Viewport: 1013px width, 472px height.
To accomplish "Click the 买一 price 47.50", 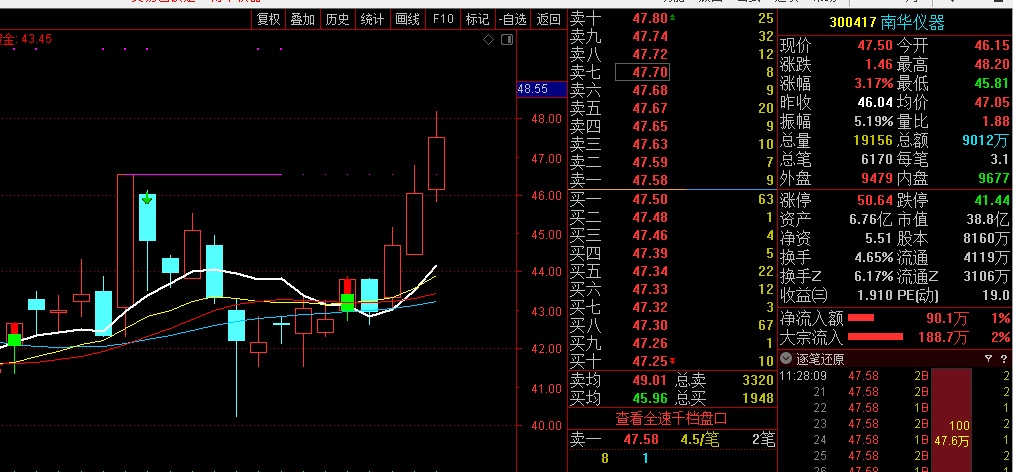I will pos(650,199).
